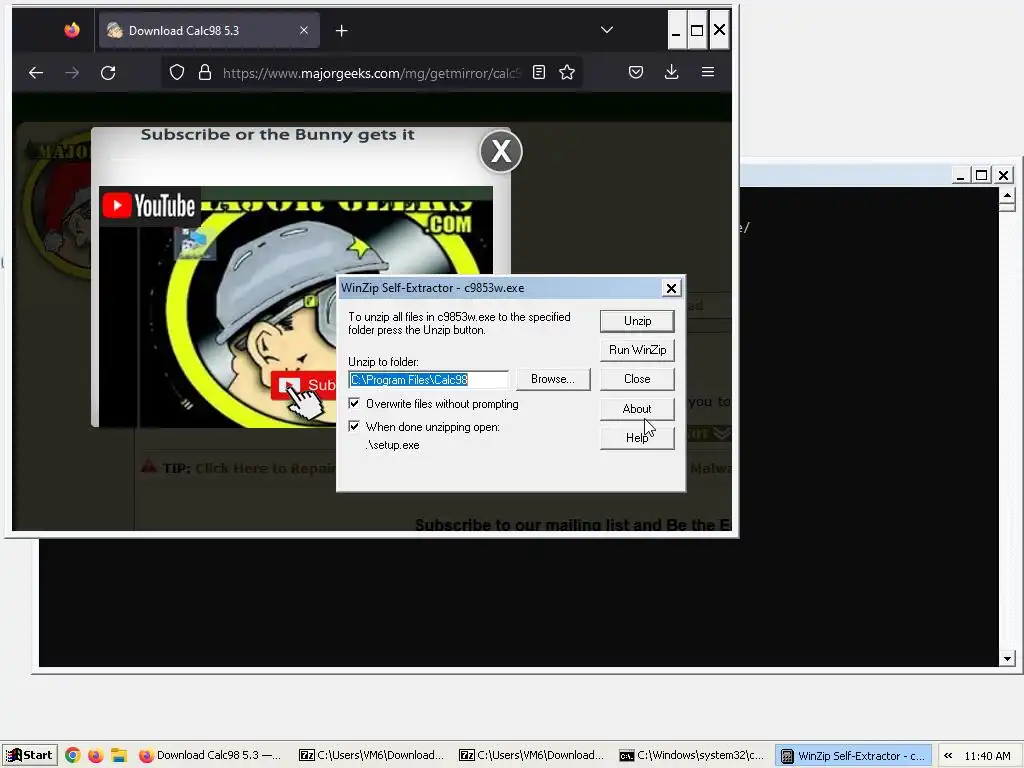Go forward in Firefox
This screenshot has width=1024, height=768.
[72, 72]
